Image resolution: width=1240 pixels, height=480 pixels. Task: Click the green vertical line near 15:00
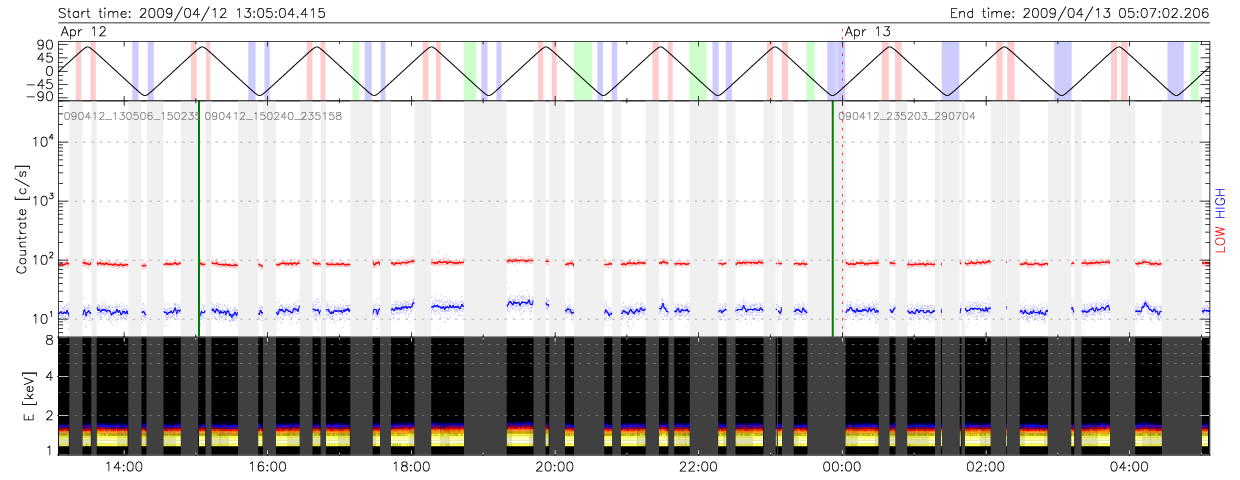point(199,220)
